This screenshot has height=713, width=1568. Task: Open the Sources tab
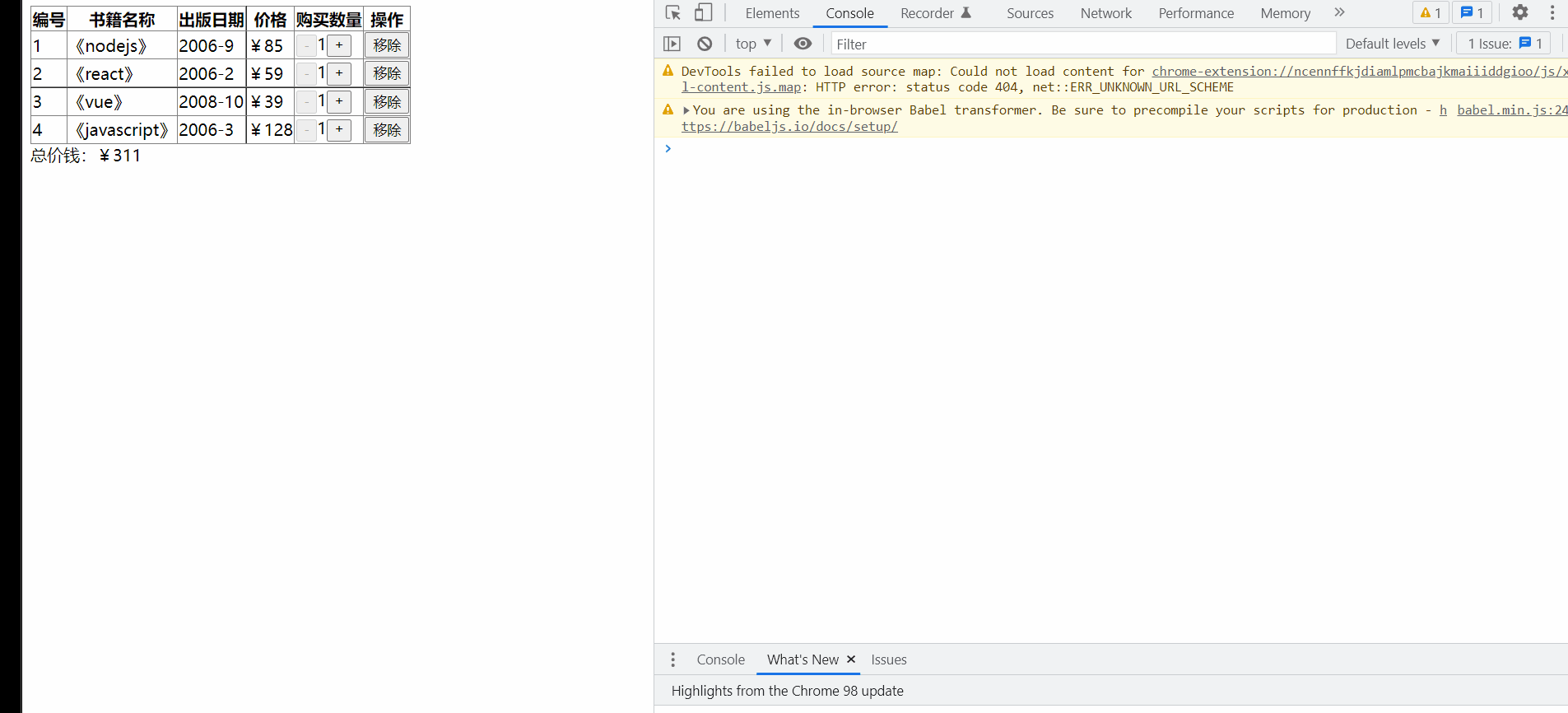[x=1030, y=13]
